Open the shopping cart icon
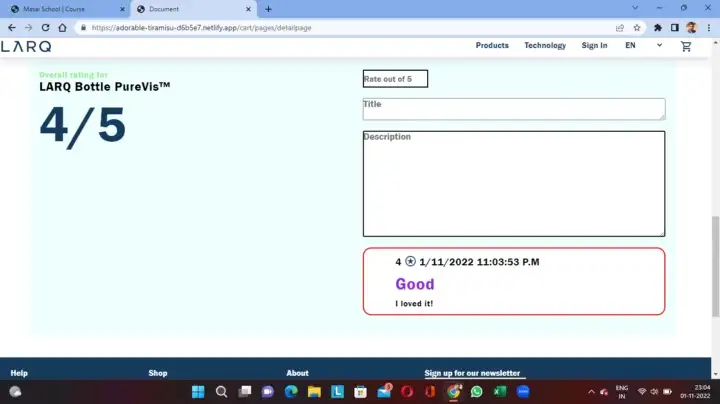This screenshot has width=720, height=404. click(x=686, y=46)
